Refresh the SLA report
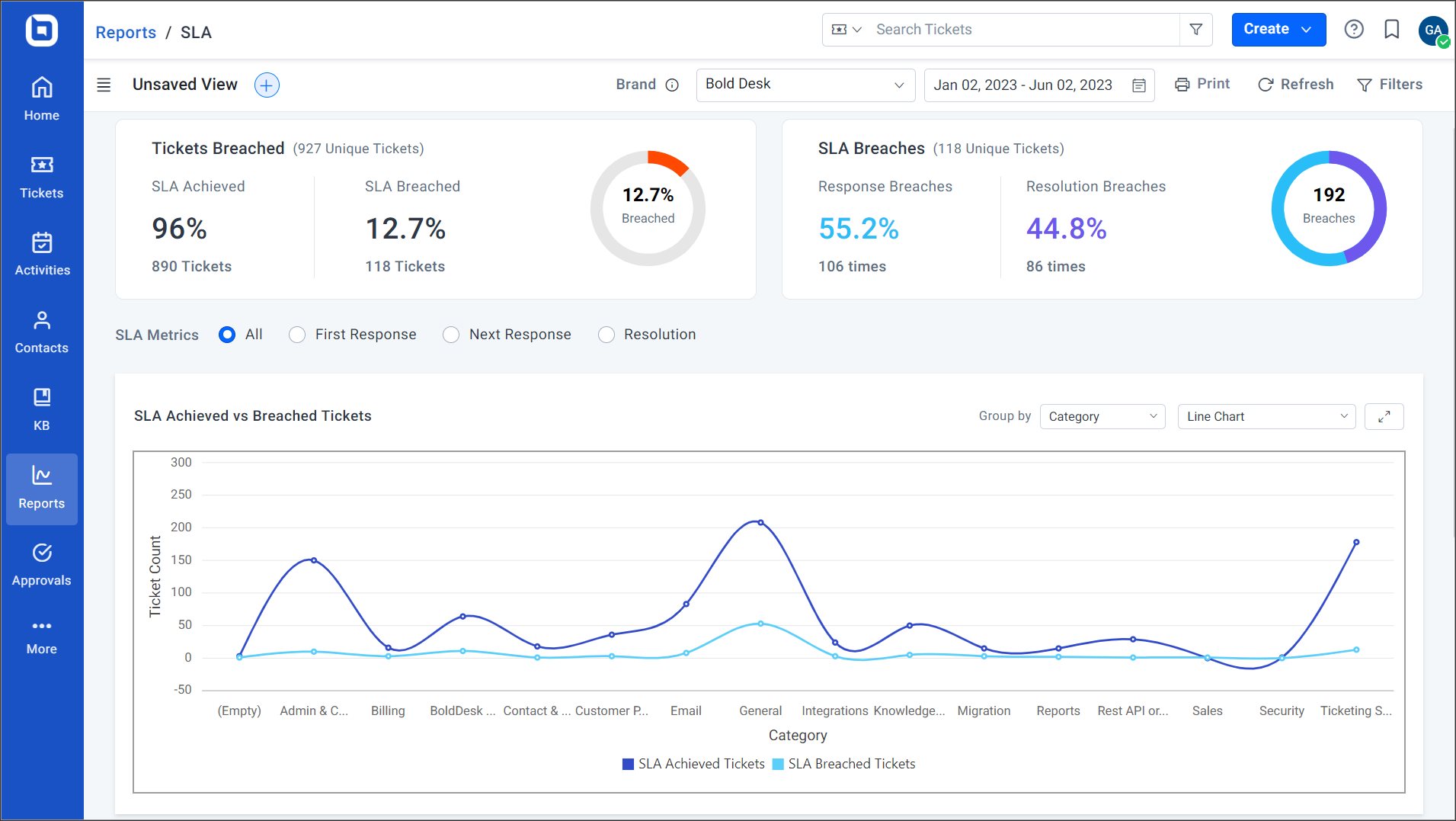 click(1295, 85)
